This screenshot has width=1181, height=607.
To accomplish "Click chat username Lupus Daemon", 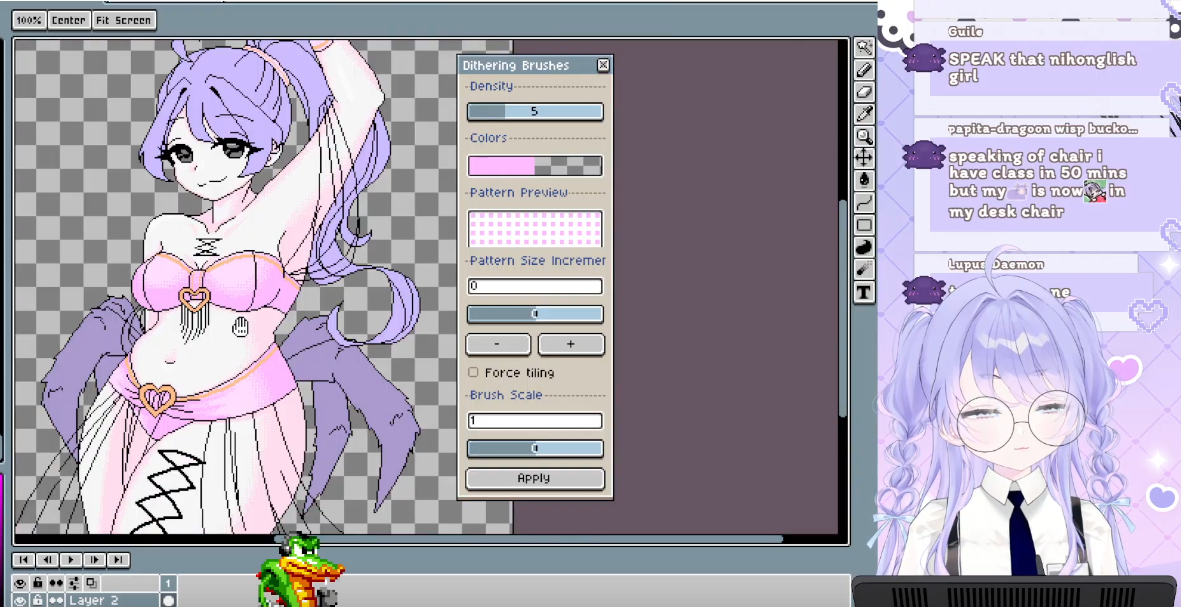I will [x=996, y=264].
